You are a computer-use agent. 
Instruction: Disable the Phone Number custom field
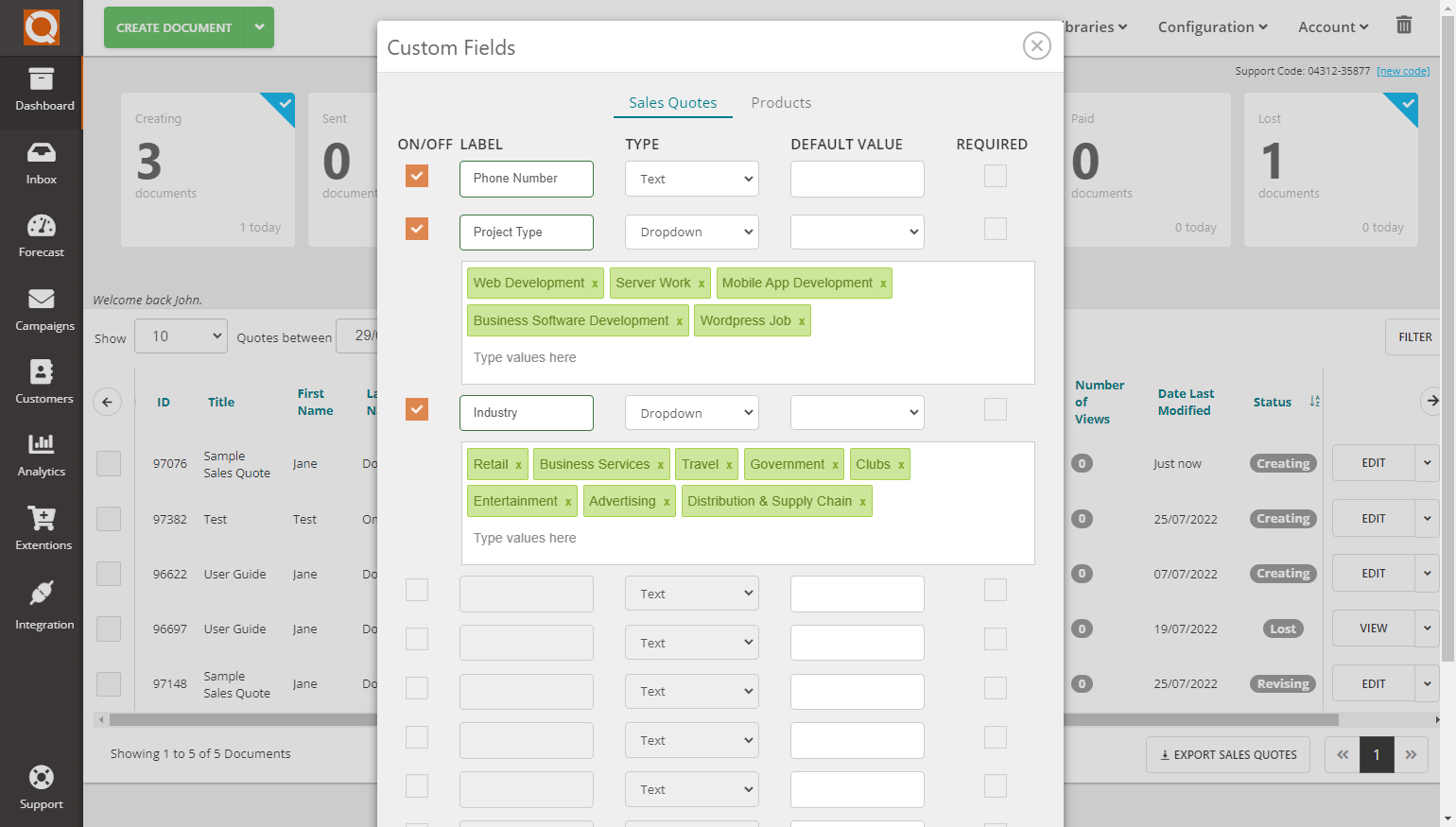coord(417,176)
